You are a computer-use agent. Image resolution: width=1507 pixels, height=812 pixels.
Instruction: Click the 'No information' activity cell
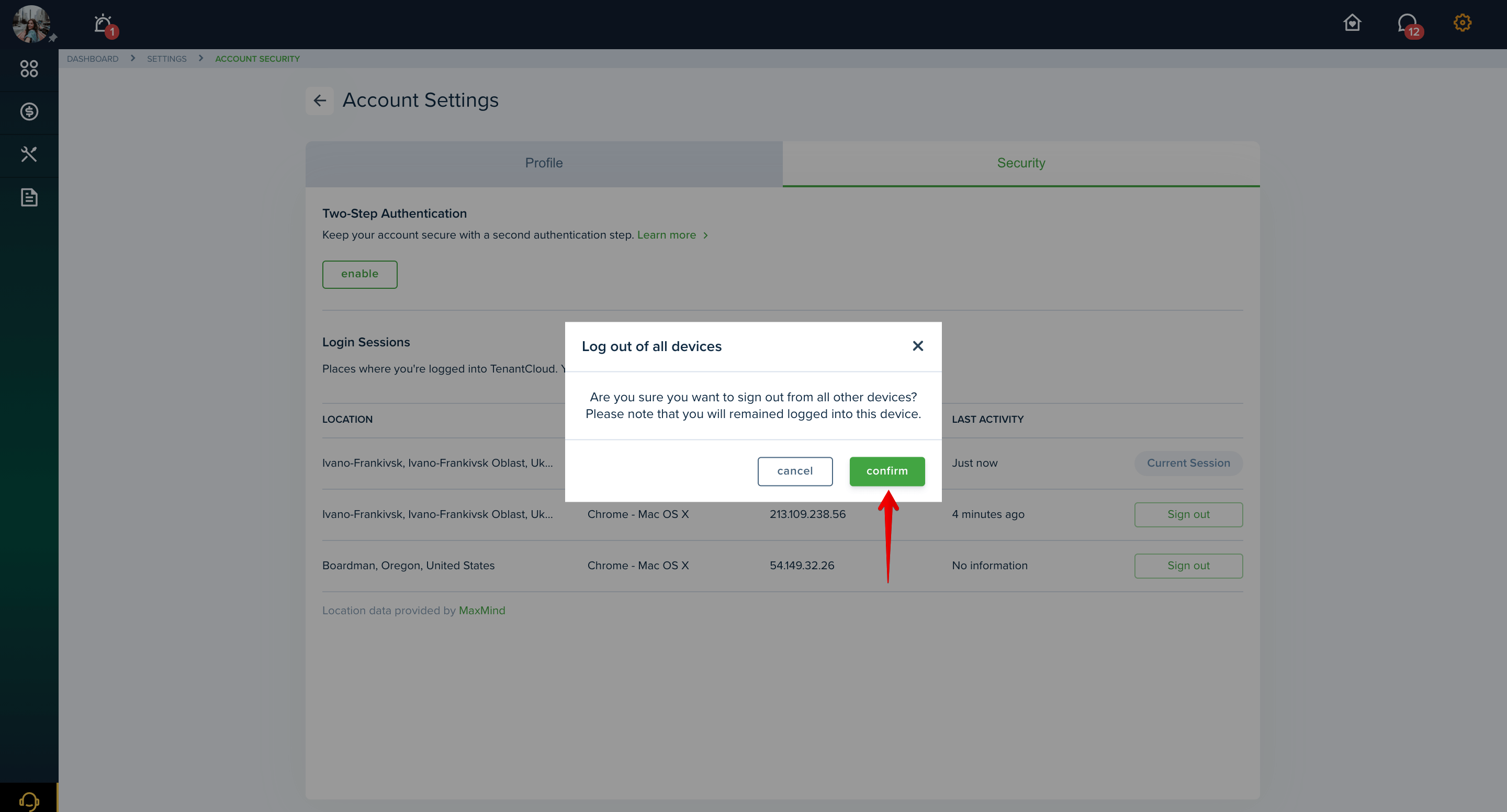pyautogui.click(x=990, y=566)
